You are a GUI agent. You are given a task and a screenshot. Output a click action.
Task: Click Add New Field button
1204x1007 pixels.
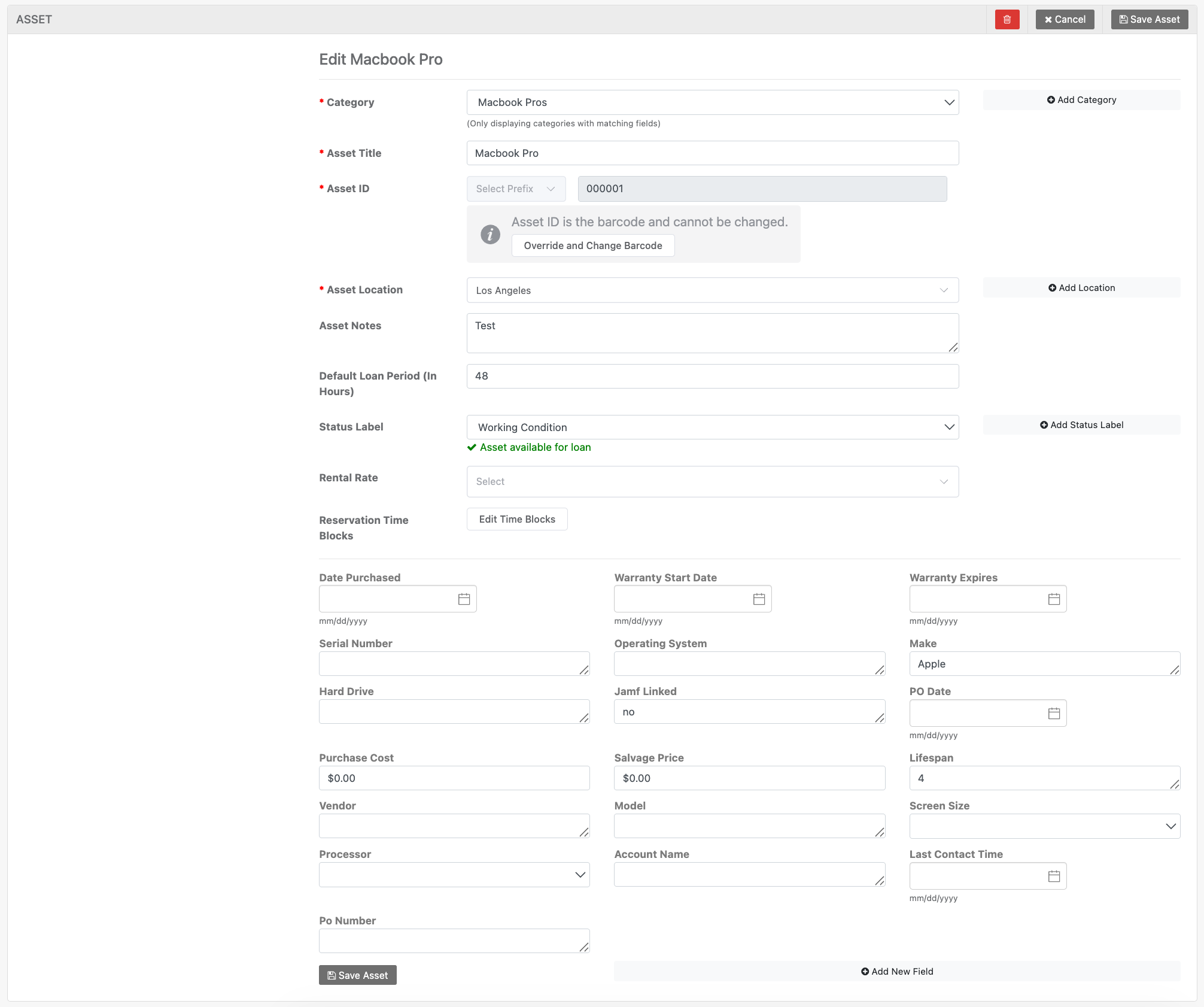point(897,972)
